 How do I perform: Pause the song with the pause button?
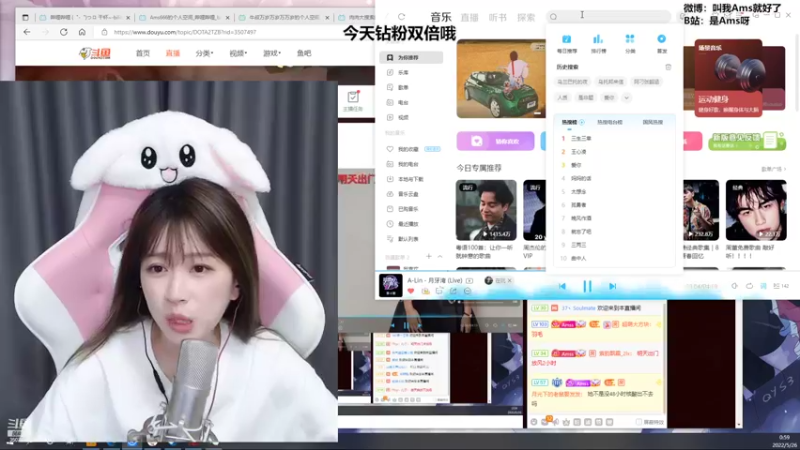pos(587,286)
